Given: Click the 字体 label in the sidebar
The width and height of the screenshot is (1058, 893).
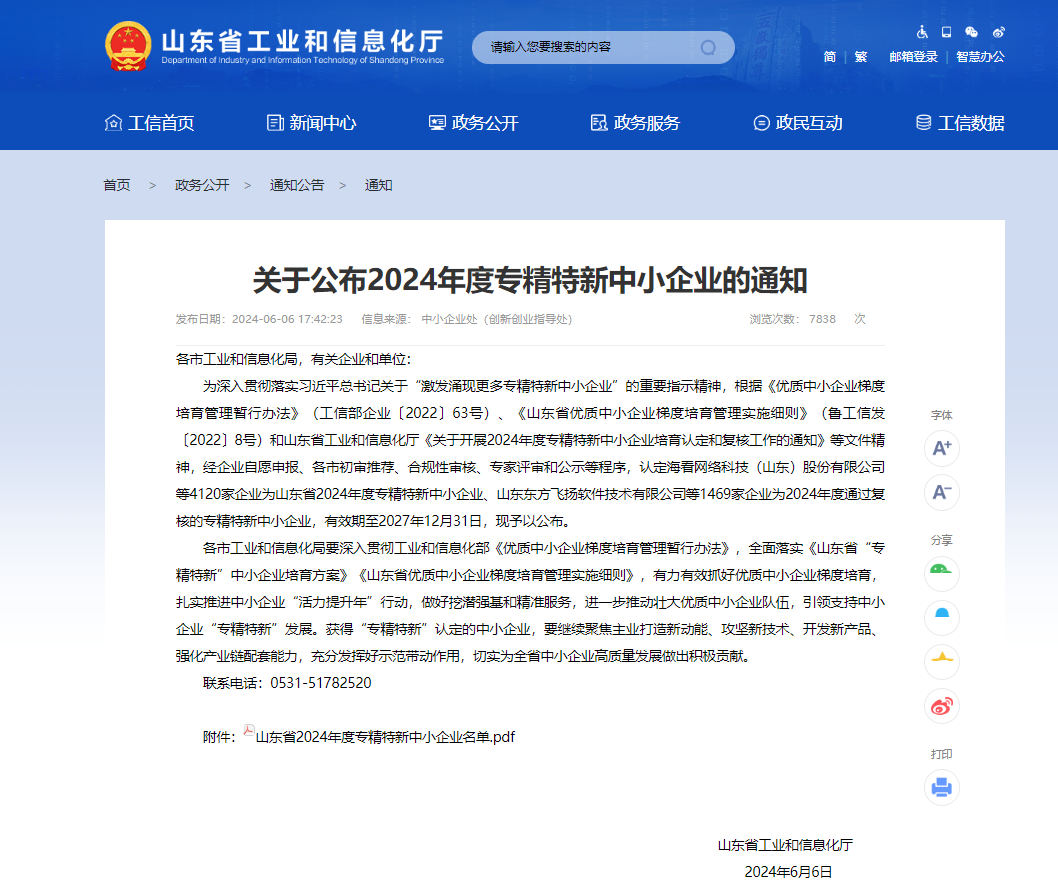Looking at the screenshot, I should tap(941, 415).
